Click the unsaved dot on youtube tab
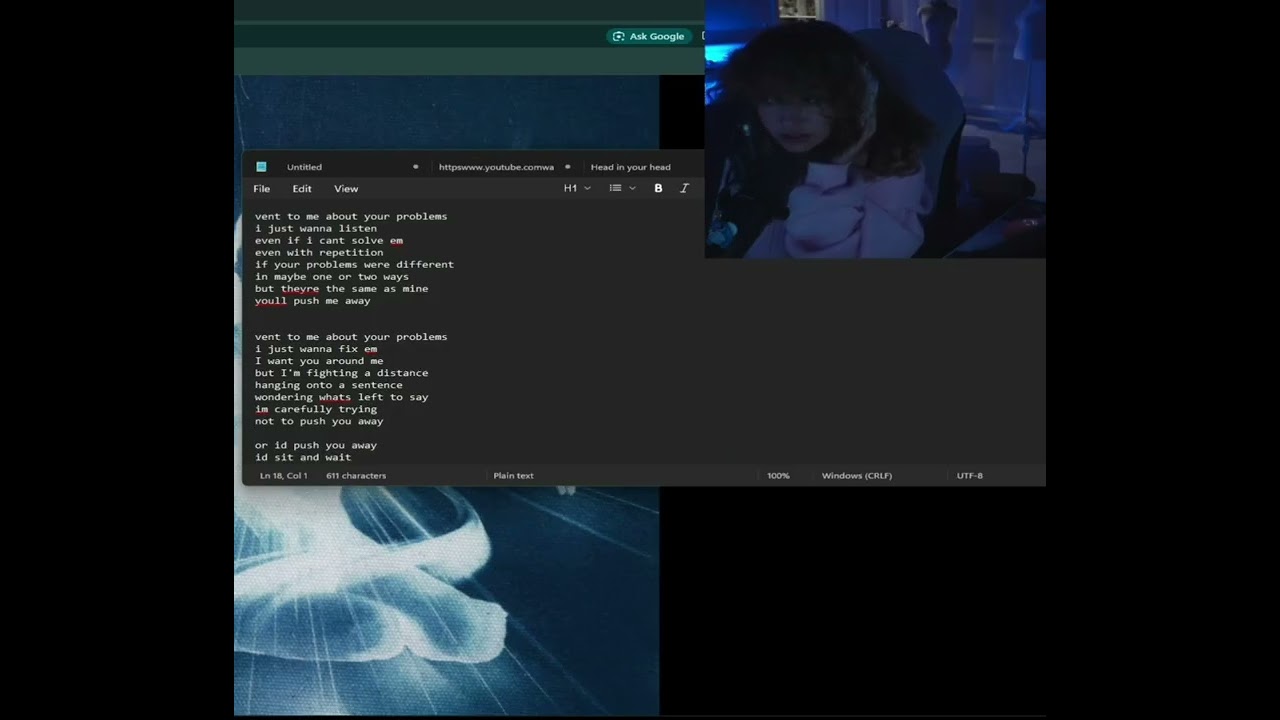This screenshot has width=1280, height=720. (567, 167)
